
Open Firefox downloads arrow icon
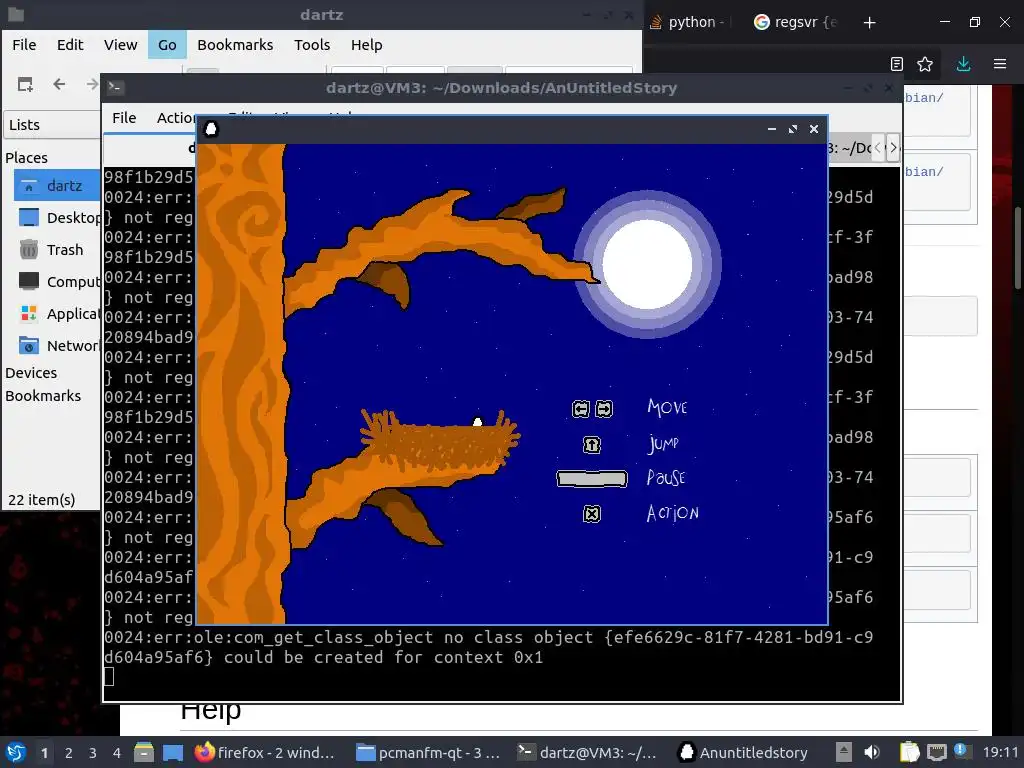point(963,64)
